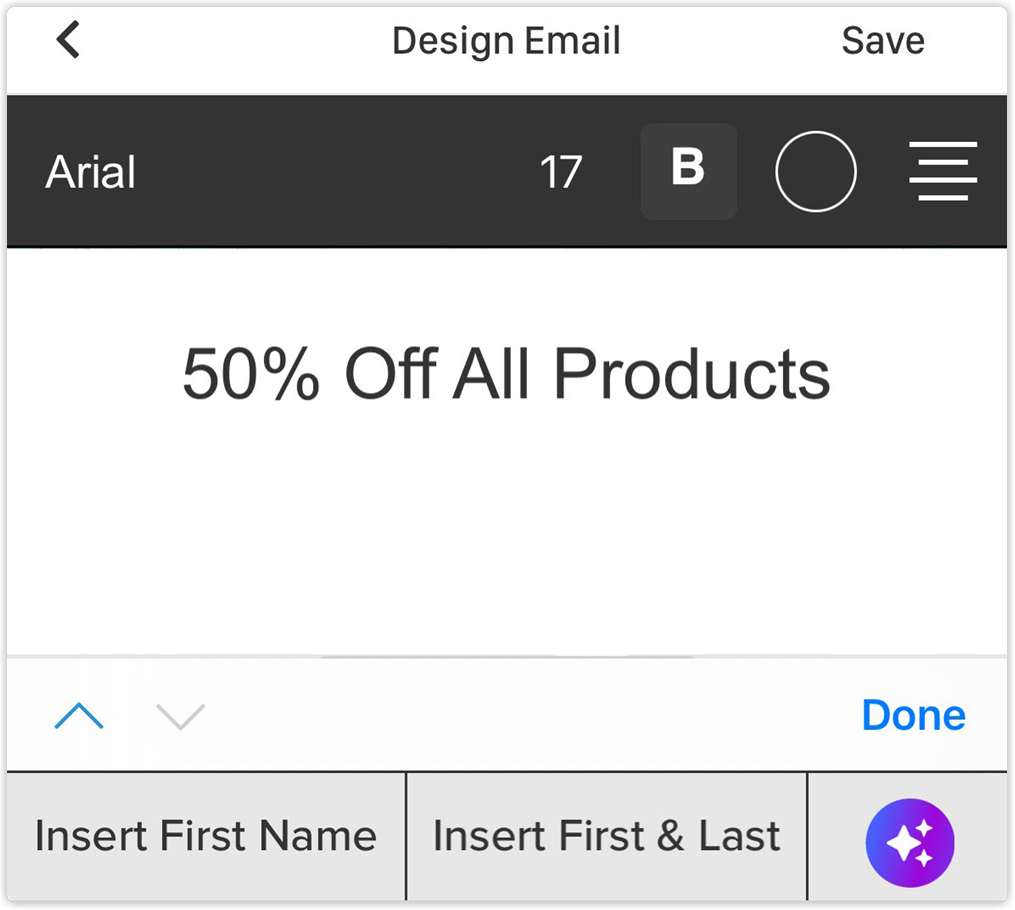Viewport: 1015px width, 910px height.
Task: Jump to next field with down chevron
Action: pos(181,716)
